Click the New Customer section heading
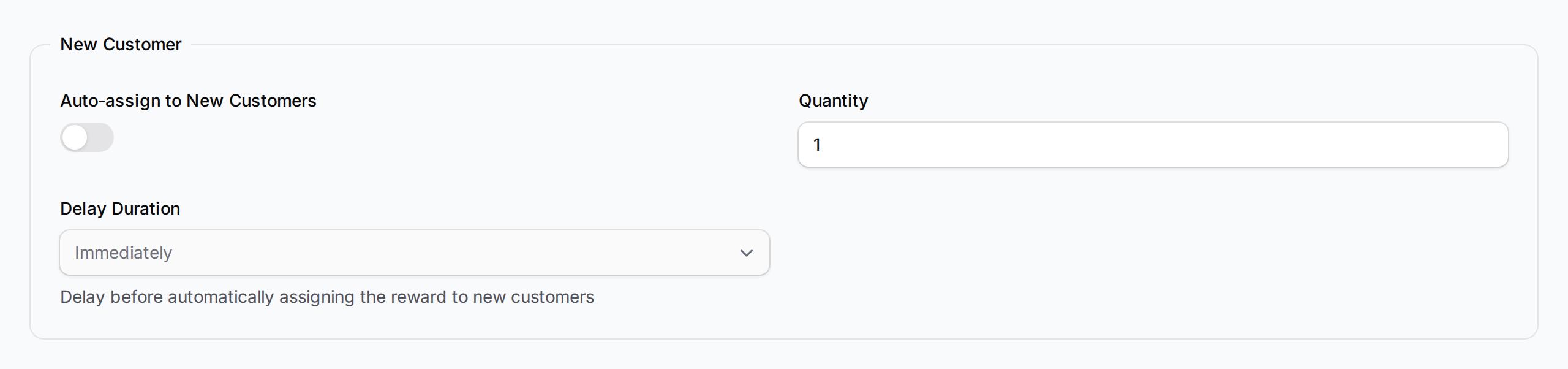The width and height of the screenshot is (1568, 369). point(121,44)
